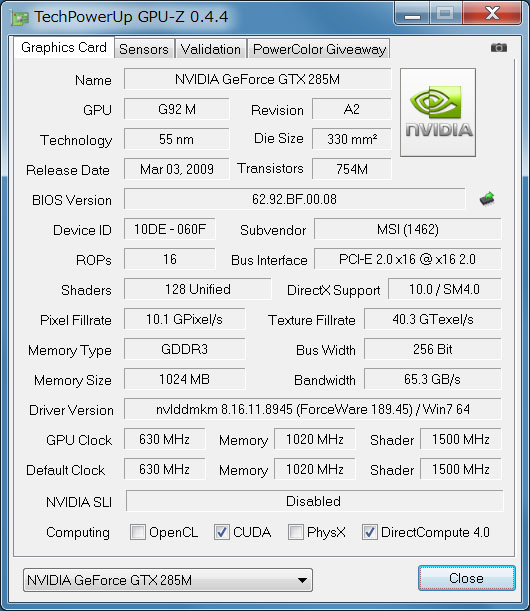This screenshot has width=530, height=611.
Task: Click Default Clock row Memory 1020 MHz
Action: pyautogui.click(x=315, y=469)
